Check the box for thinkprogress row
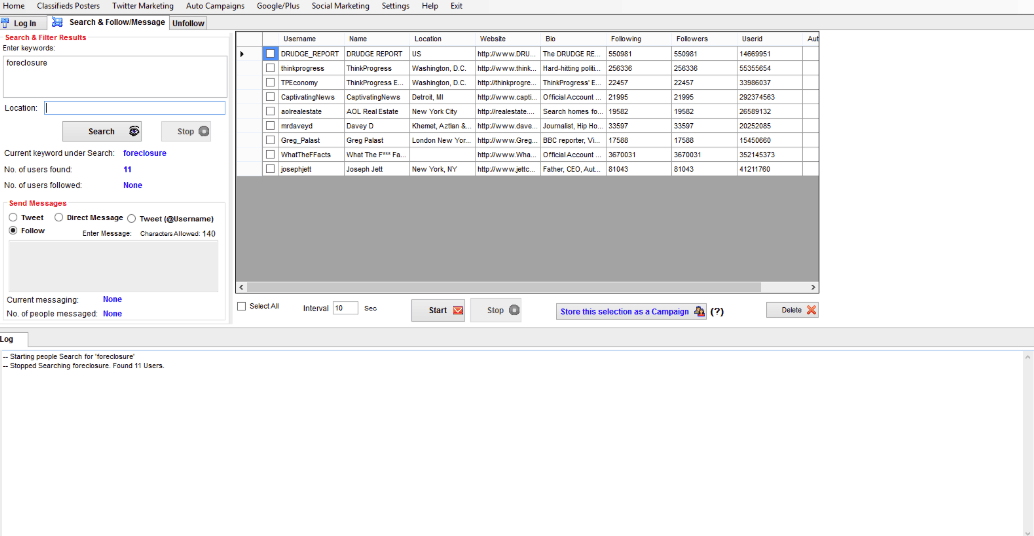 pos(270,68)
